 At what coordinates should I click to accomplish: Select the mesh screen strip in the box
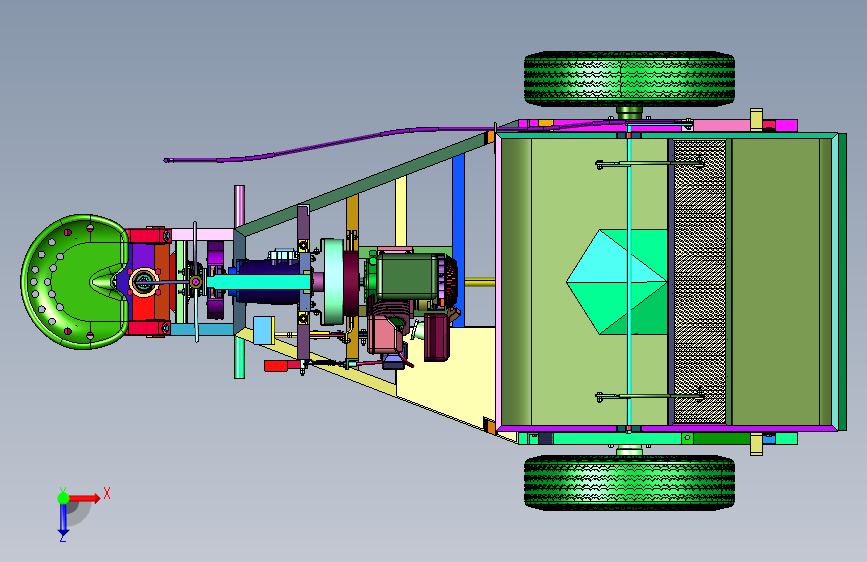click(x=699, y=282)
